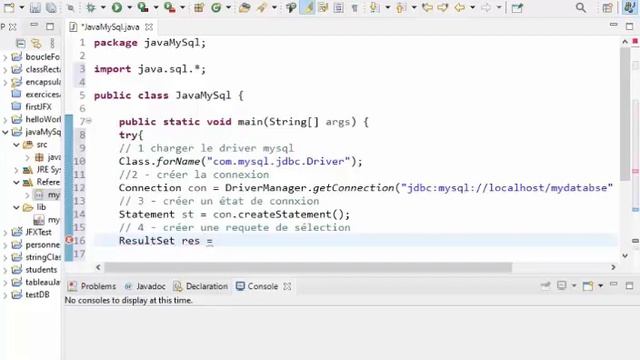640x360 pixels.
Task: Close the JavaMySql.java editor tab
Action: (x=149, y=27)
